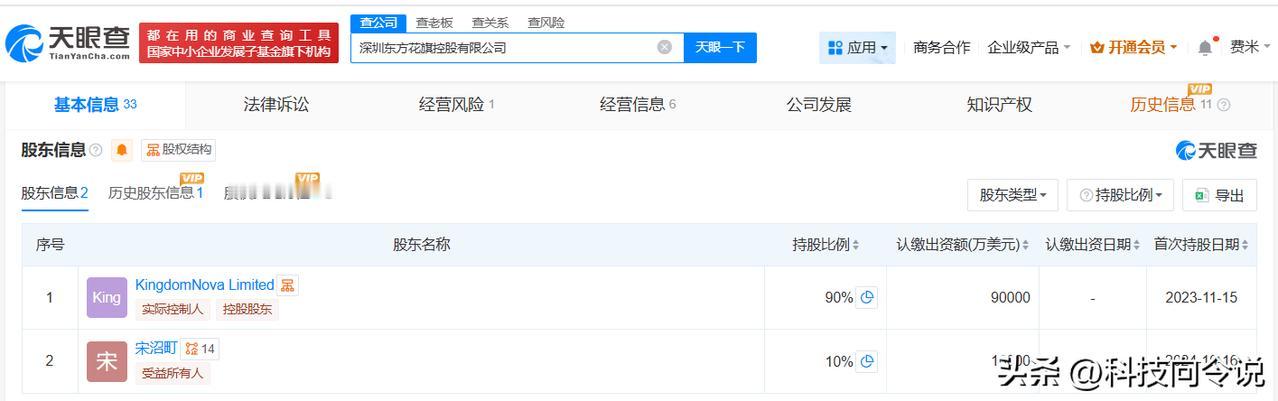Select the 法律诉讼 tab
The image size is (1278, 401).
[276, 104]
